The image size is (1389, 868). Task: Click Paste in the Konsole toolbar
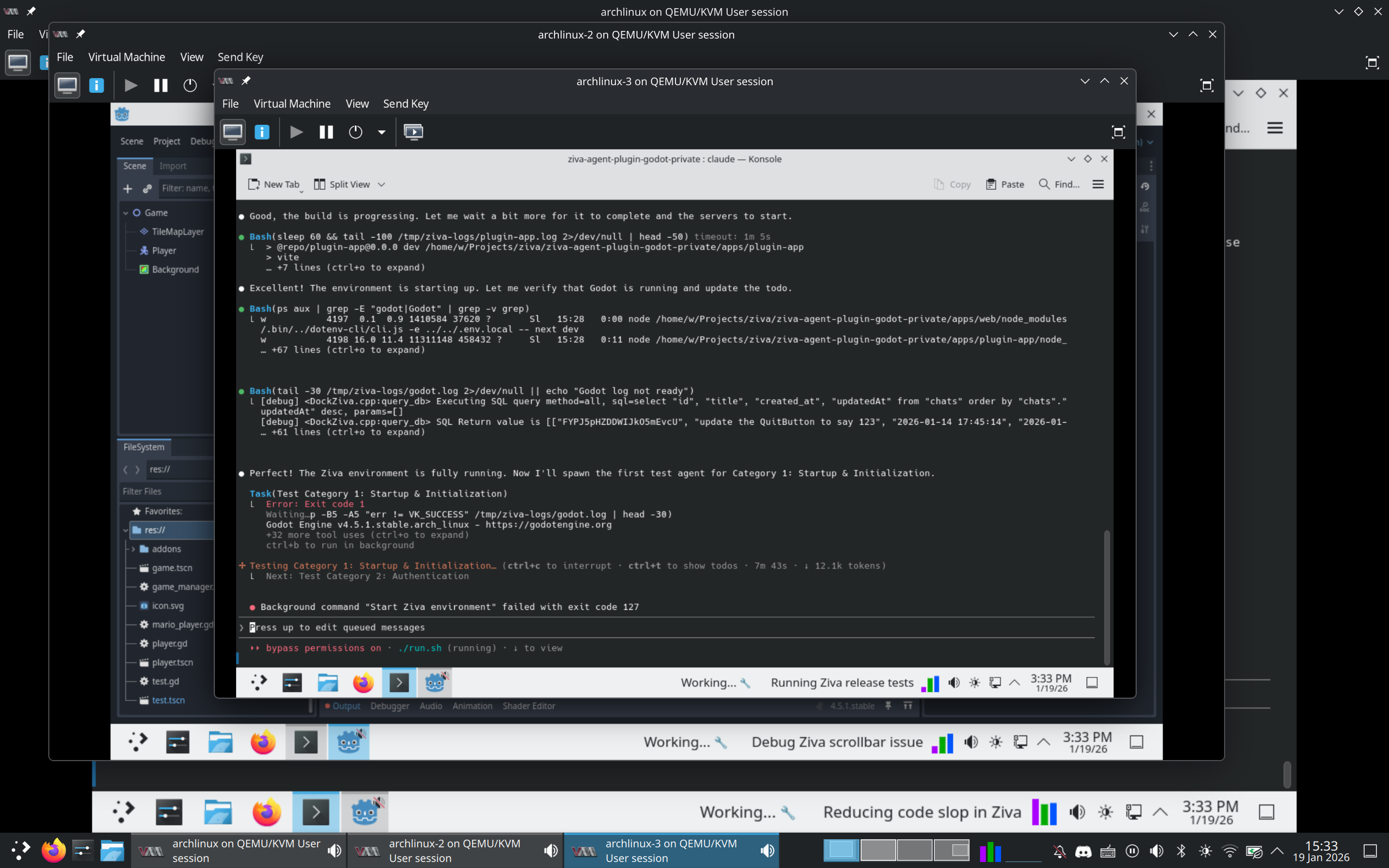[1005, 184]
